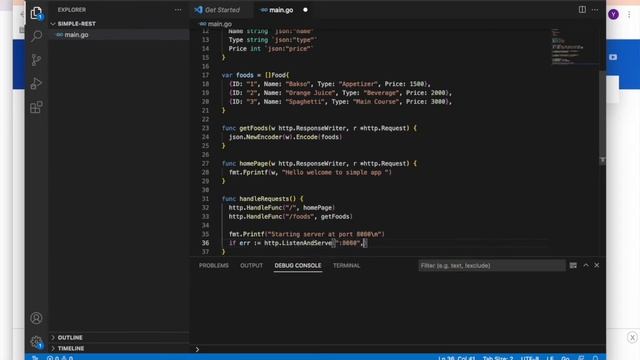Switch to the TERMINAL panel tab
640x360 pixels.
click(x=346, y=265)
